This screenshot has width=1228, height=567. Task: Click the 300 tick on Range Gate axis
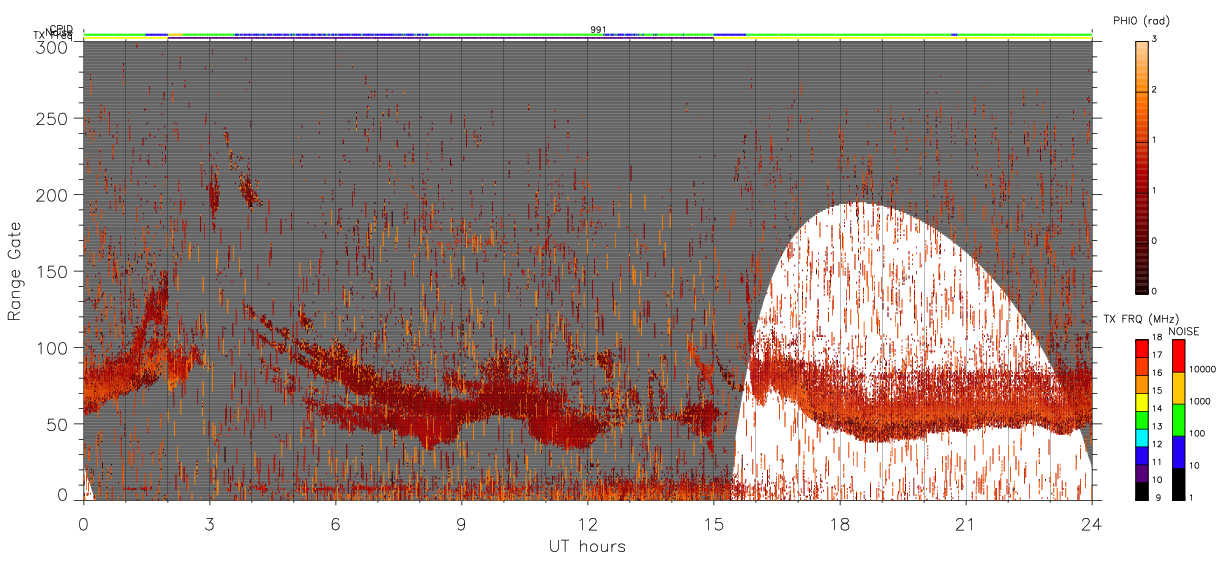coord(54,46)
